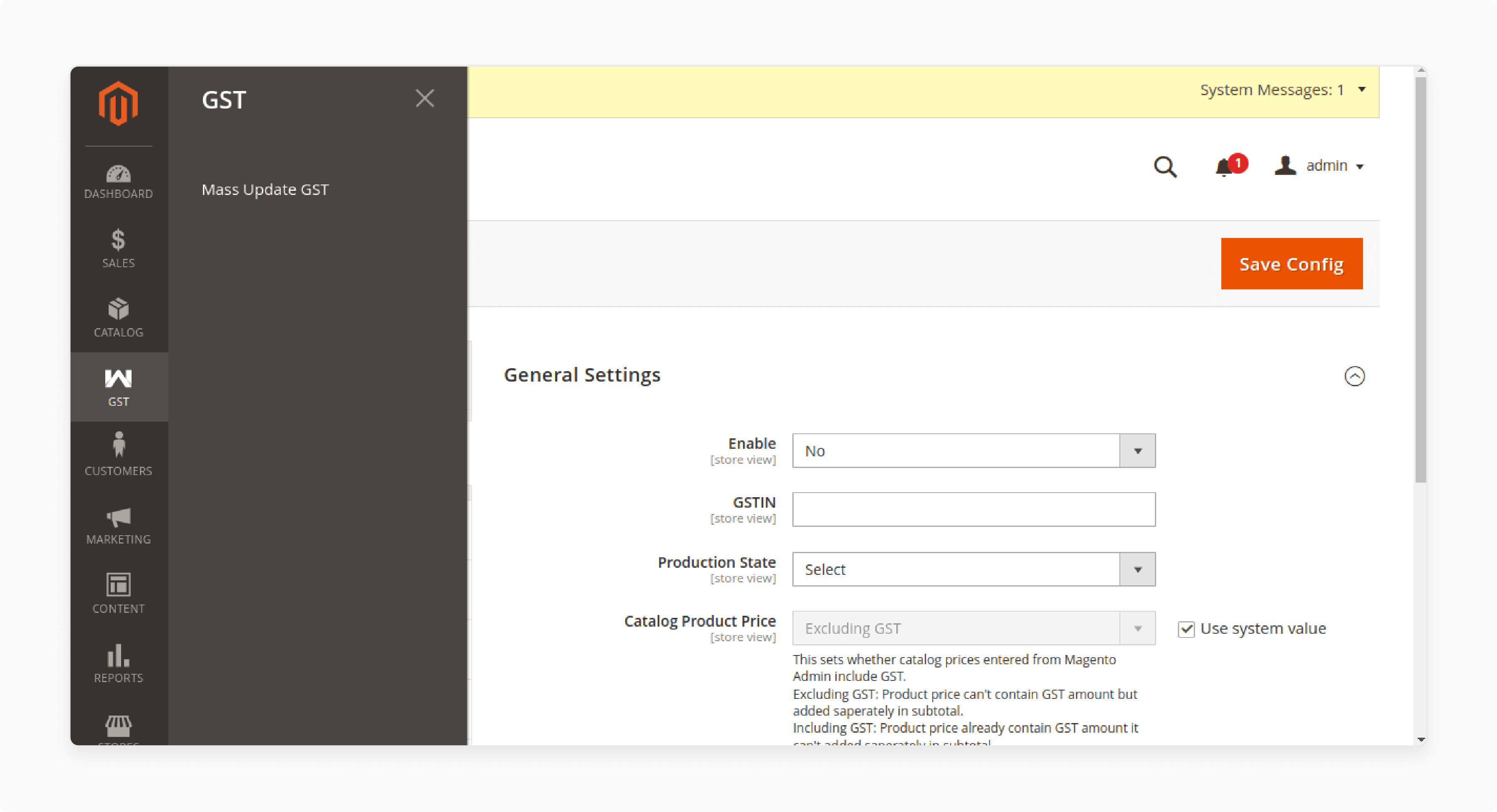Open the Catalog menu
Viewport: 1497px width, 812px height.
(x=119, y=318)
